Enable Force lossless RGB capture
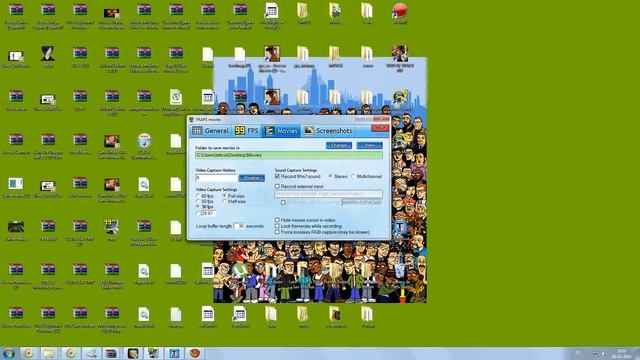The image size is (640, 360). (x=277, y=232)
